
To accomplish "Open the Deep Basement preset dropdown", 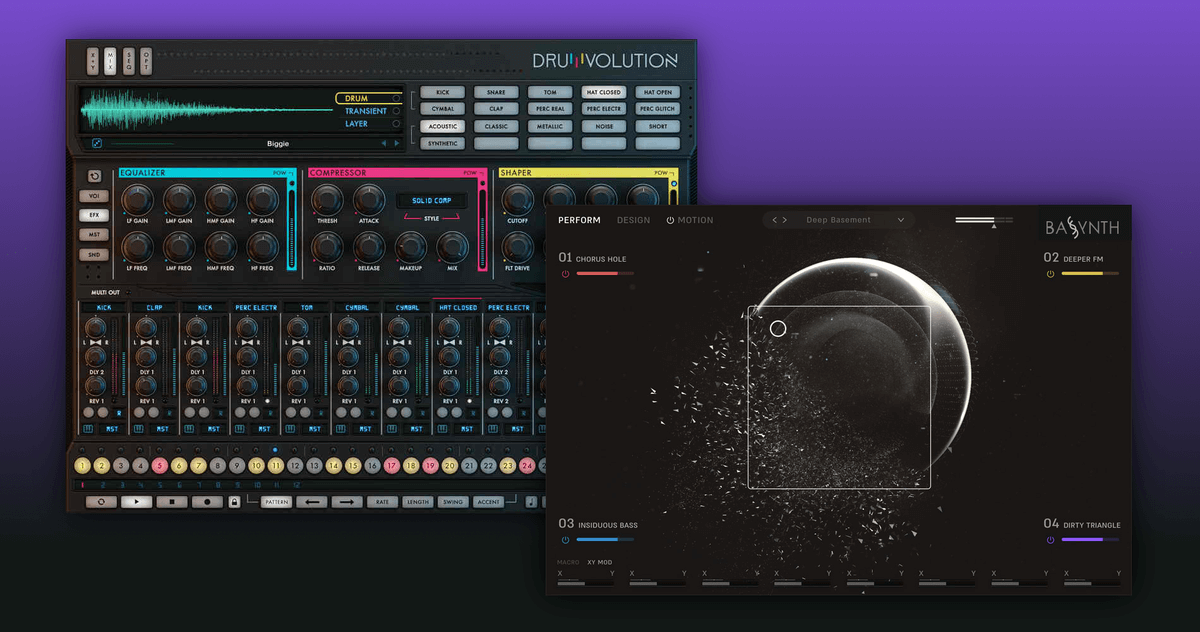I will coord(900,220).
